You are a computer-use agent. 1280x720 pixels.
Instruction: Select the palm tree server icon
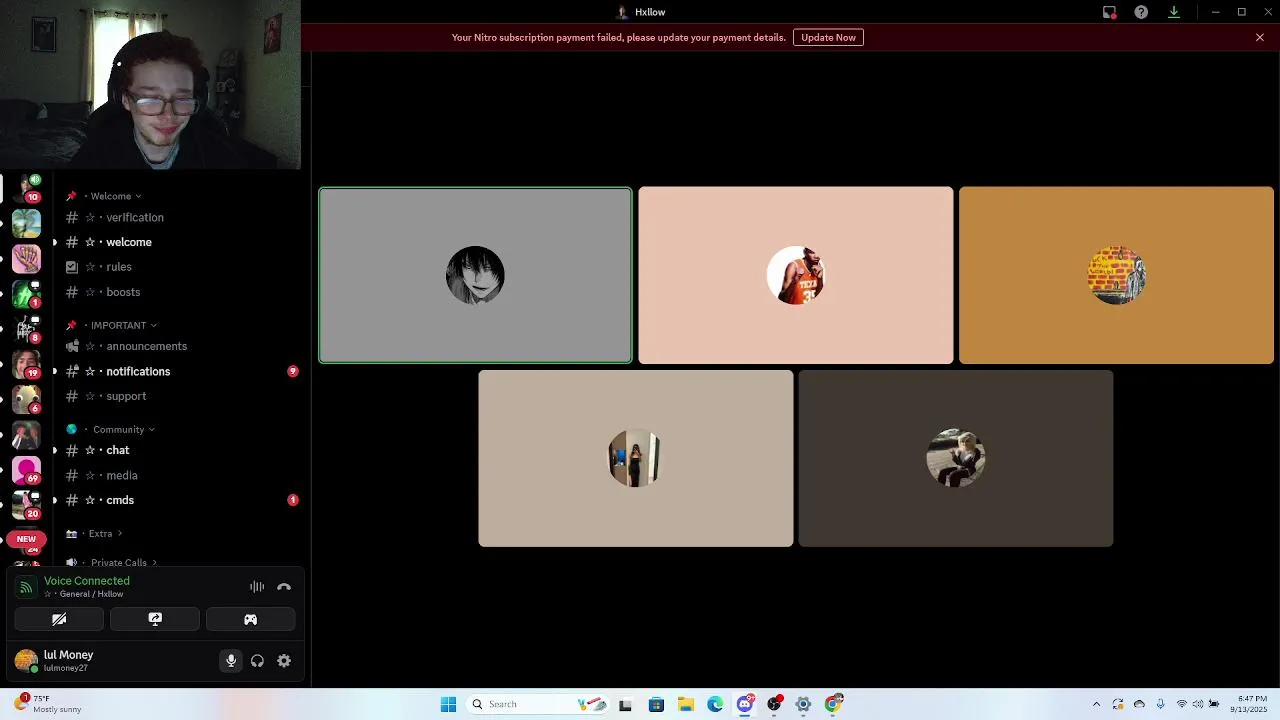(26, 223)
